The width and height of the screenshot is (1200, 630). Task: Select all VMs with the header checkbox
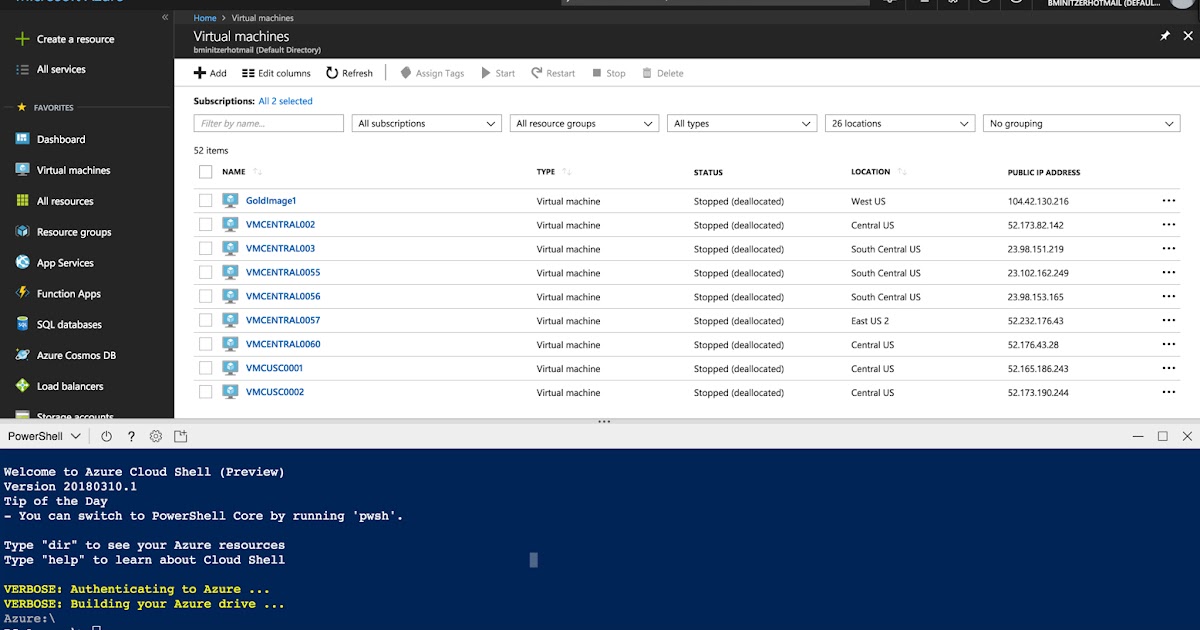205,171
